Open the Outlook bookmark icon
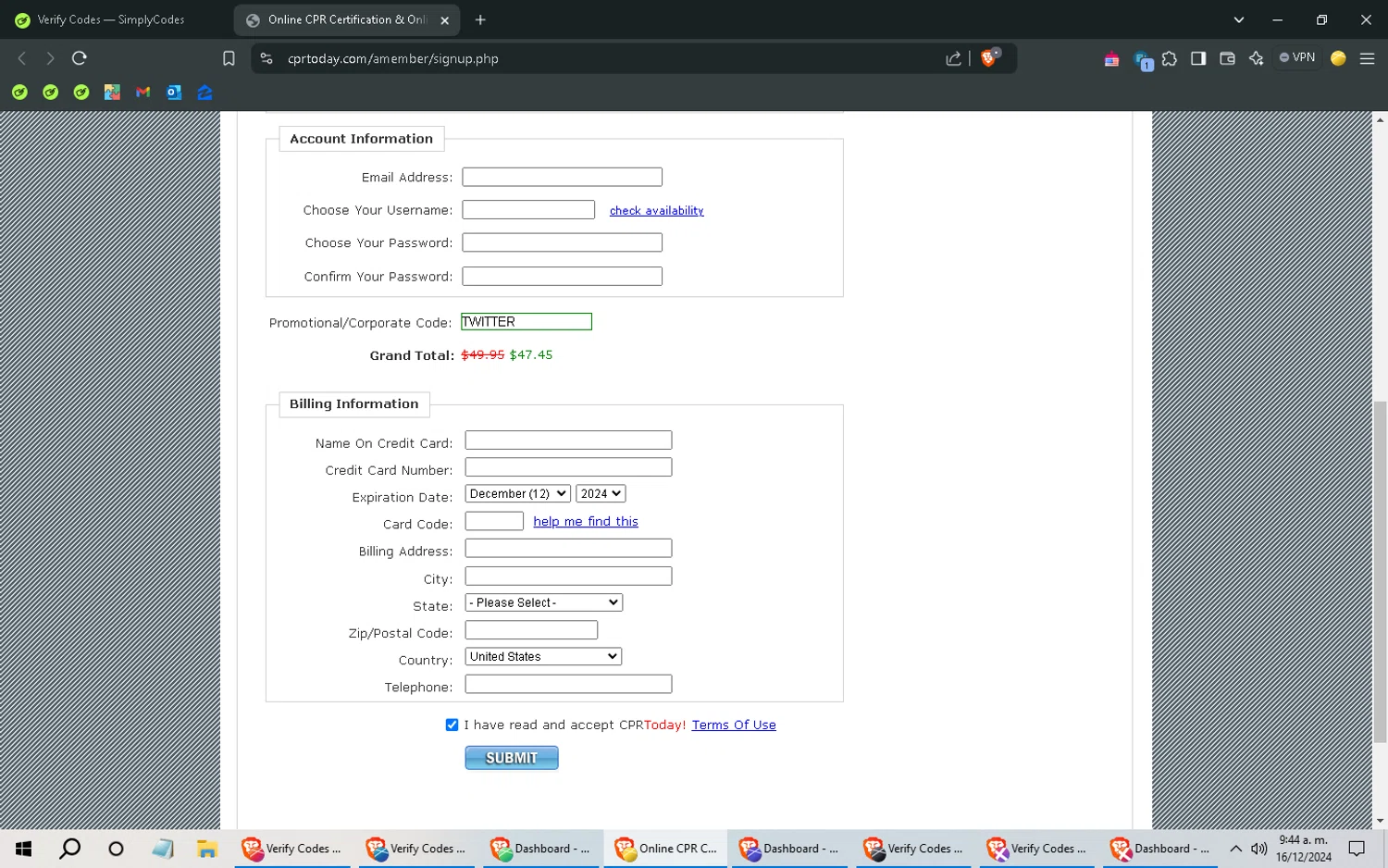Viewport: 1388px width, 868px height. click(174, 93)
